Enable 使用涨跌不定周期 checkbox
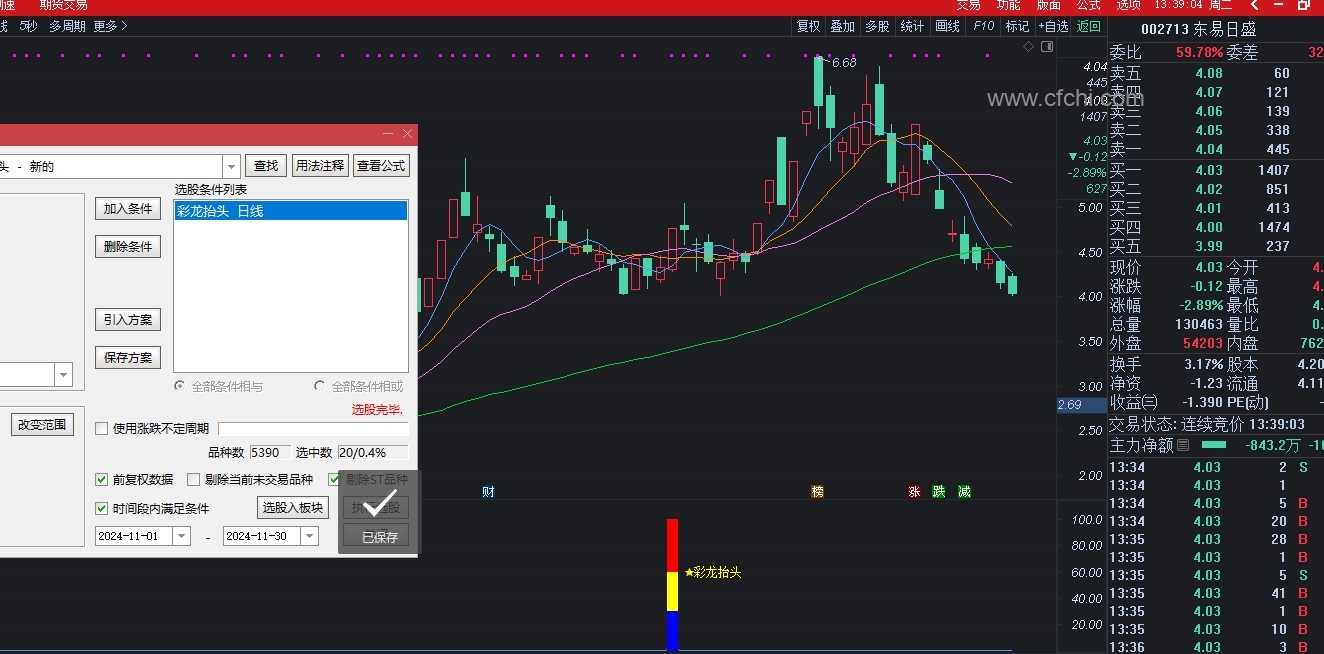 101,428
